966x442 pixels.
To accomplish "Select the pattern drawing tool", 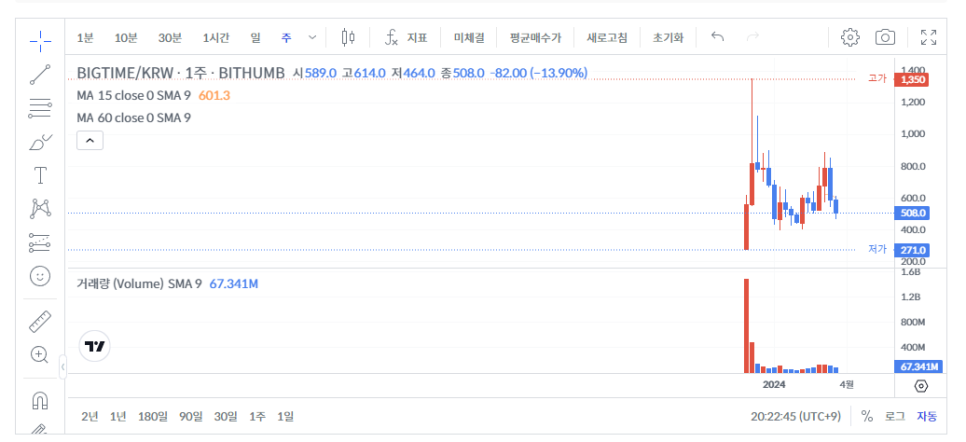I will tap(40, 209).
